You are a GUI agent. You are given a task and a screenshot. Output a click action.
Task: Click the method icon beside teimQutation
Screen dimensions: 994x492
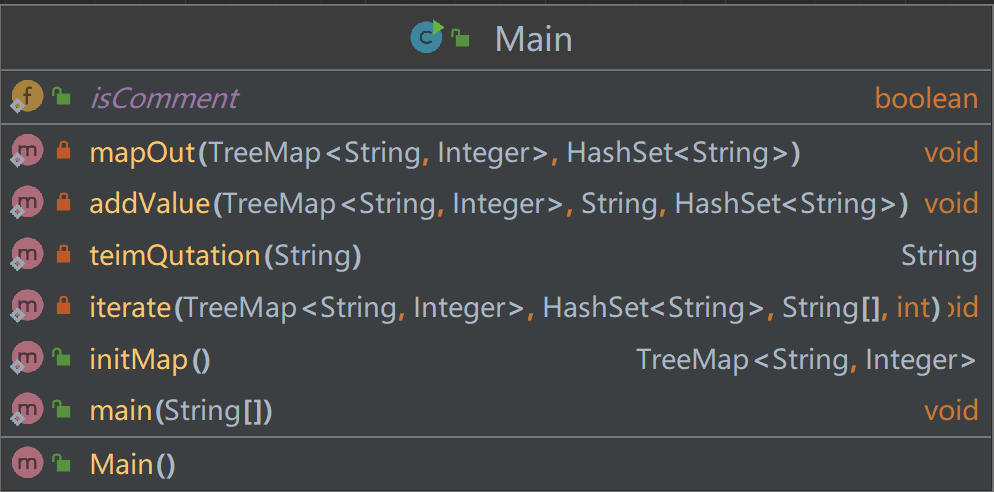[27, 256]
